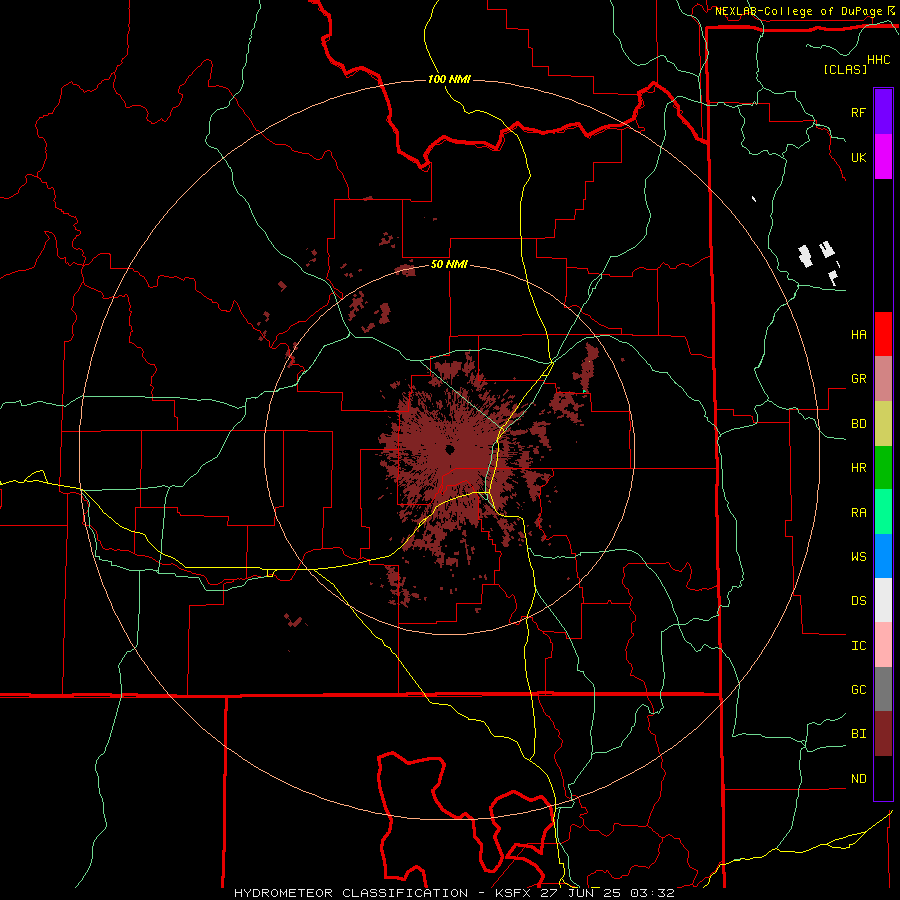This screenshot has height=900, width=900.
Task: Select the IC light pink legend swatch
Action: point(883,645)
